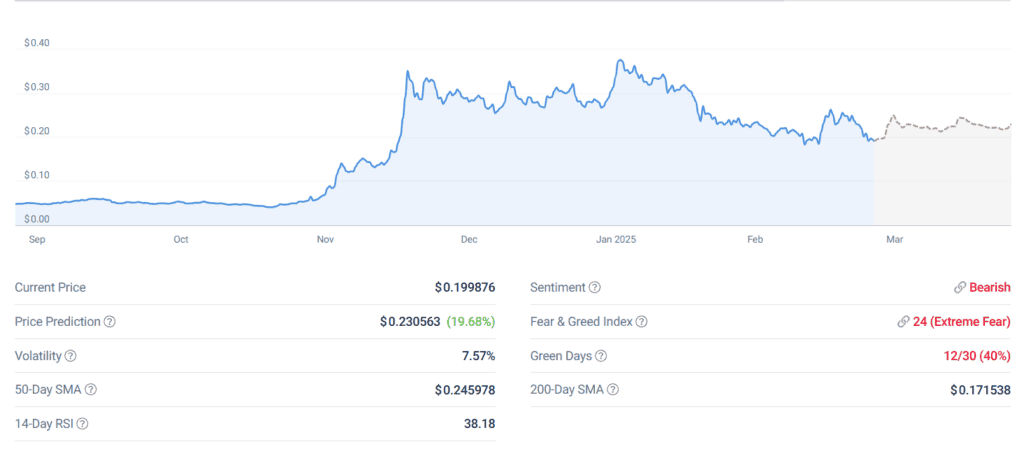The height and width of the screenshot is (465, 1024).
Task: Click the 50-Day SMA help icon
Action: click(x=91, y=390)
